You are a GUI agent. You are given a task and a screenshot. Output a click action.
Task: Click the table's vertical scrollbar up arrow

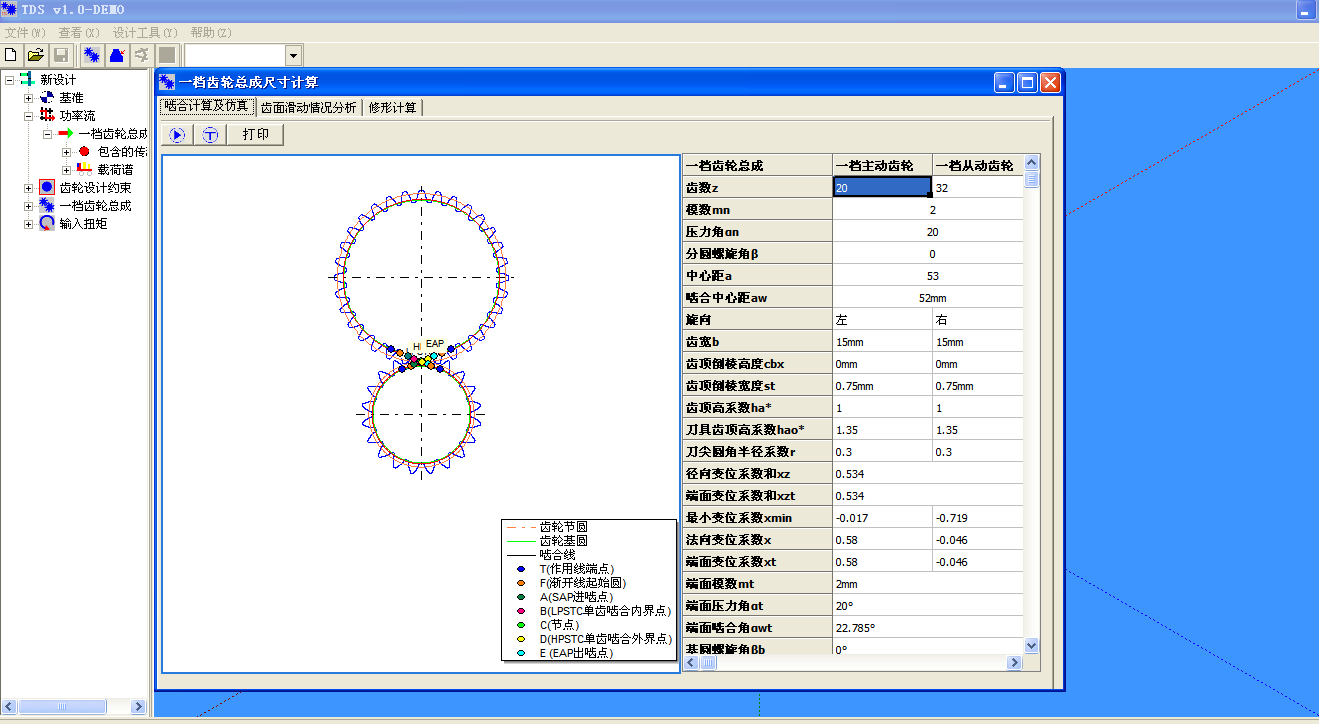tap(1032, 162)
